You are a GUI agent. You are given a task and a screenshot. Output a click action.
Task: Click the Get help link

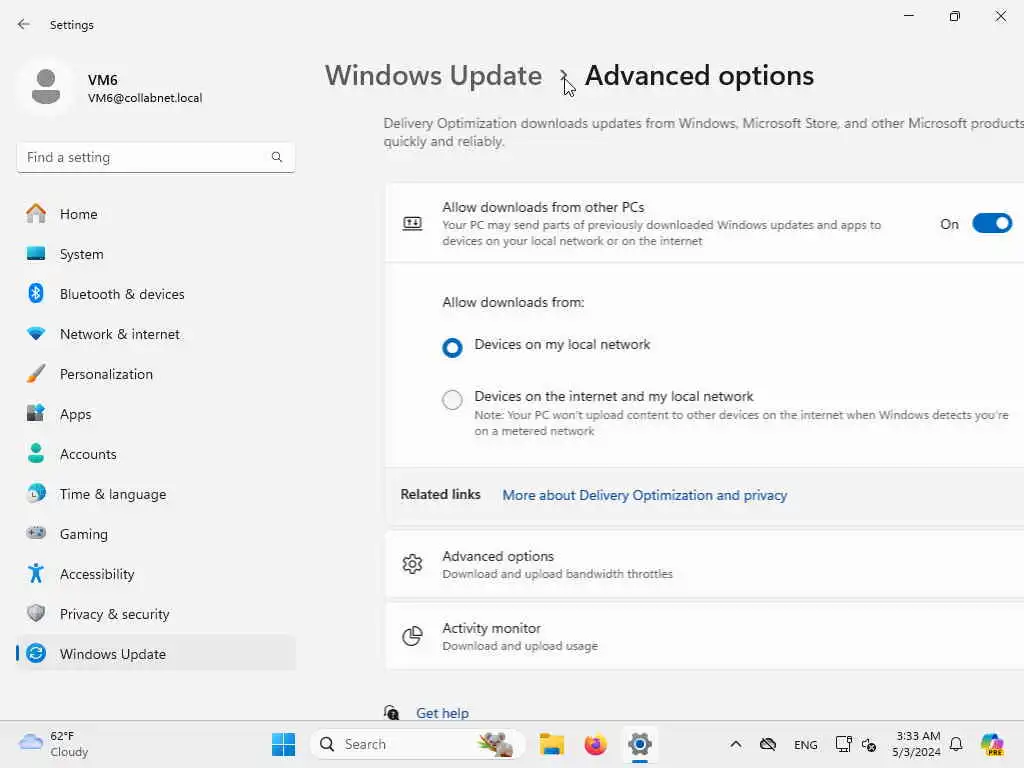[x=443, y=712]
